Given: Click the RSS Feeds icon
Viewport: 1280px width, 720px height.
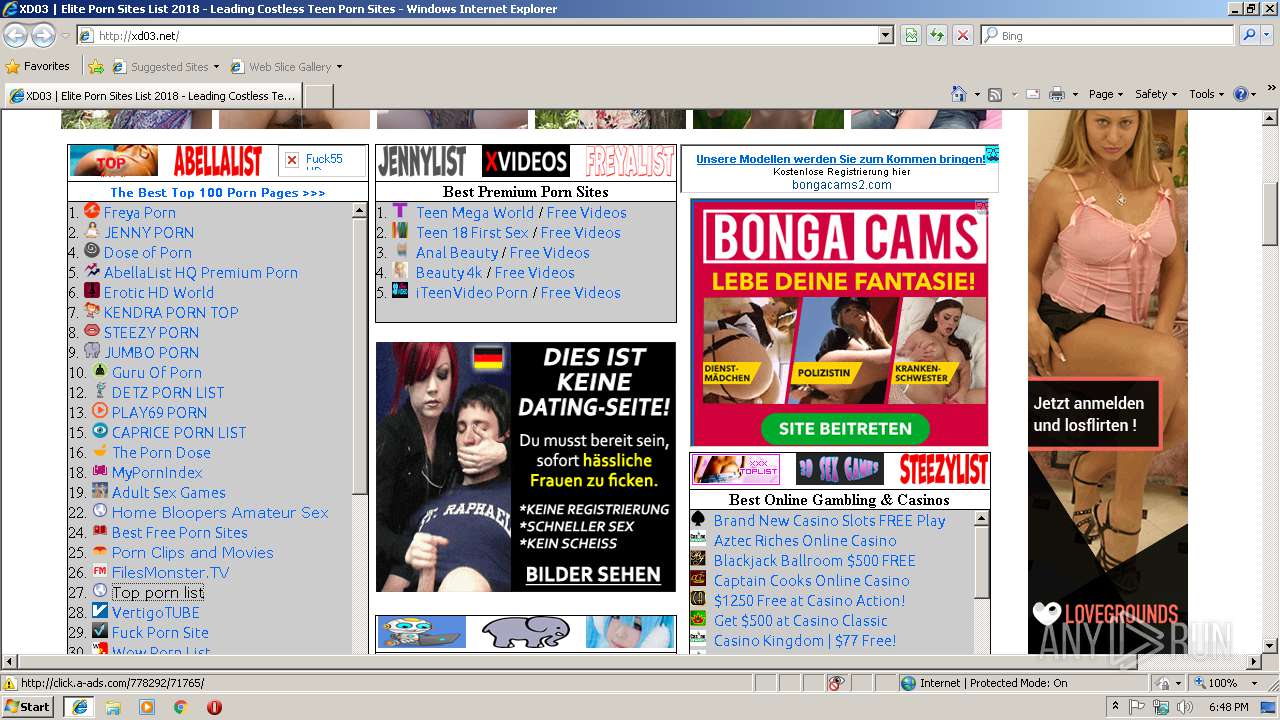Looking at the screenshot, I should (x=995, y=94).
